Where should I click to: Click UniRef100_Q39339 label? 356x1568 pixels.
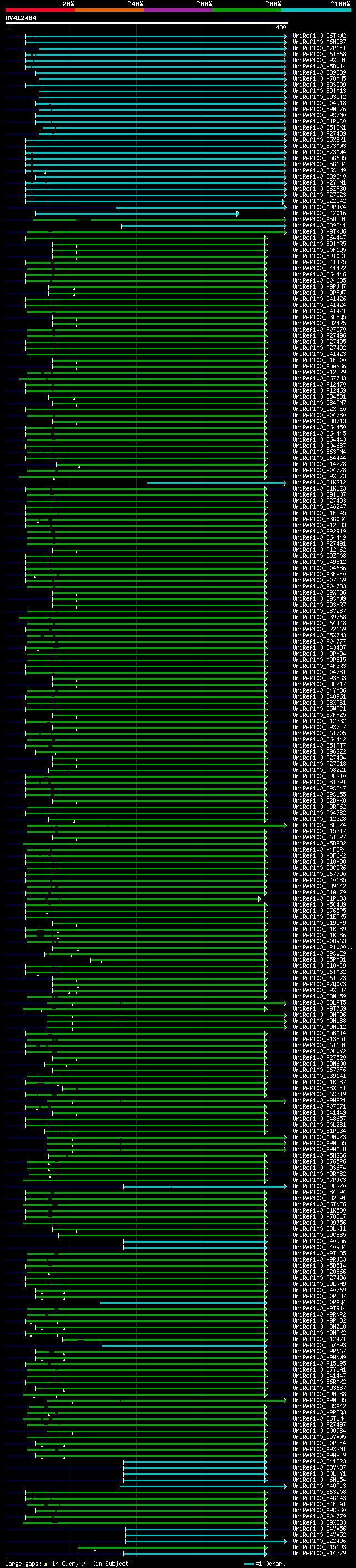pyautogui.click(x=319, y=72)
